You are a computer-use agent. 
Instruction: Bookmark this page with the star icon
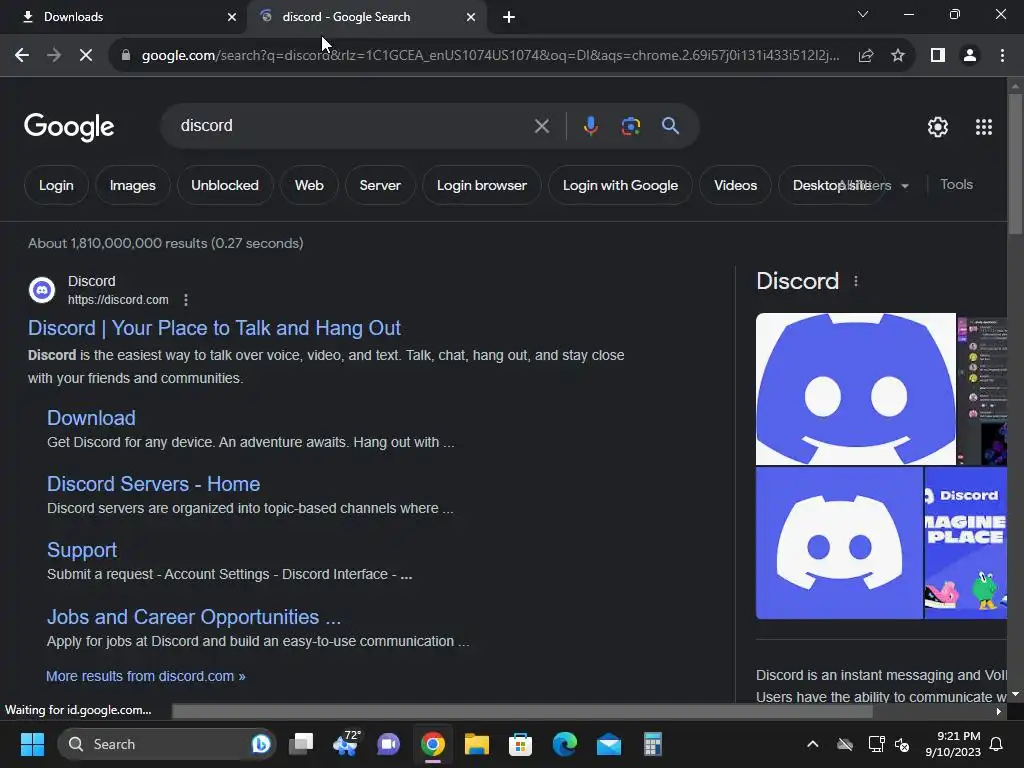898,56
